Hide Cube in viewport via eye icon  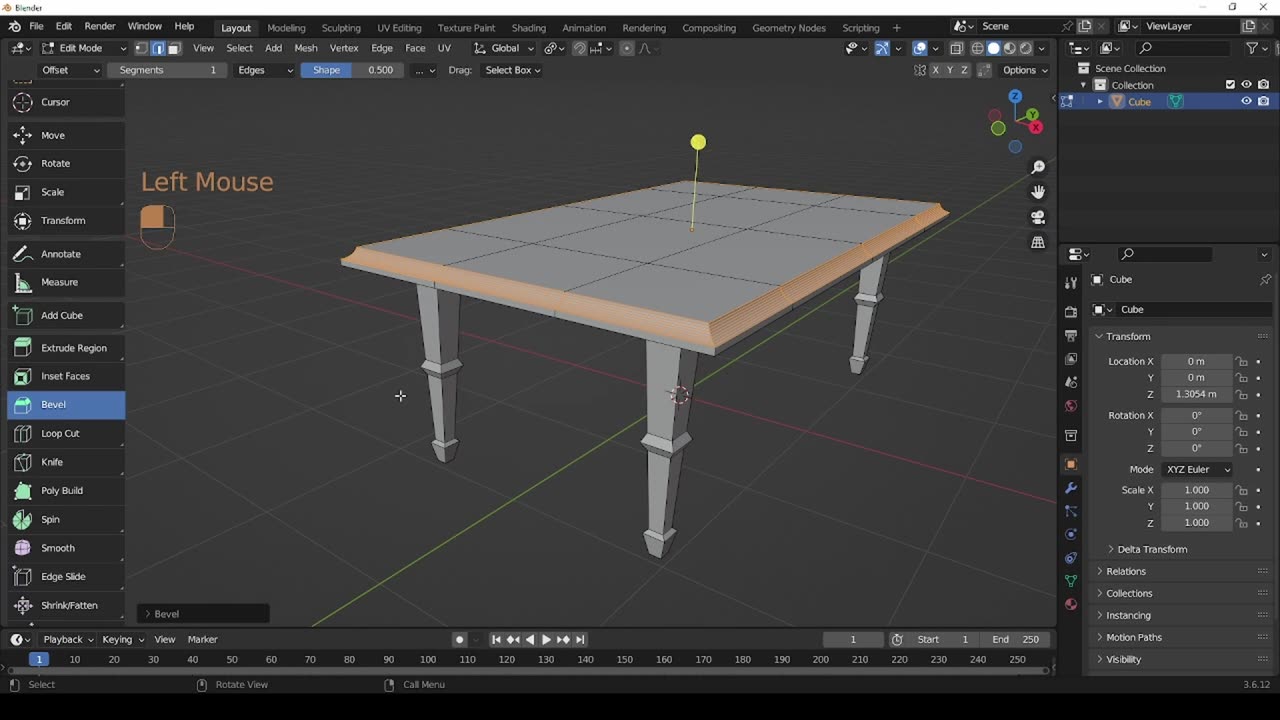point(1246,101)
